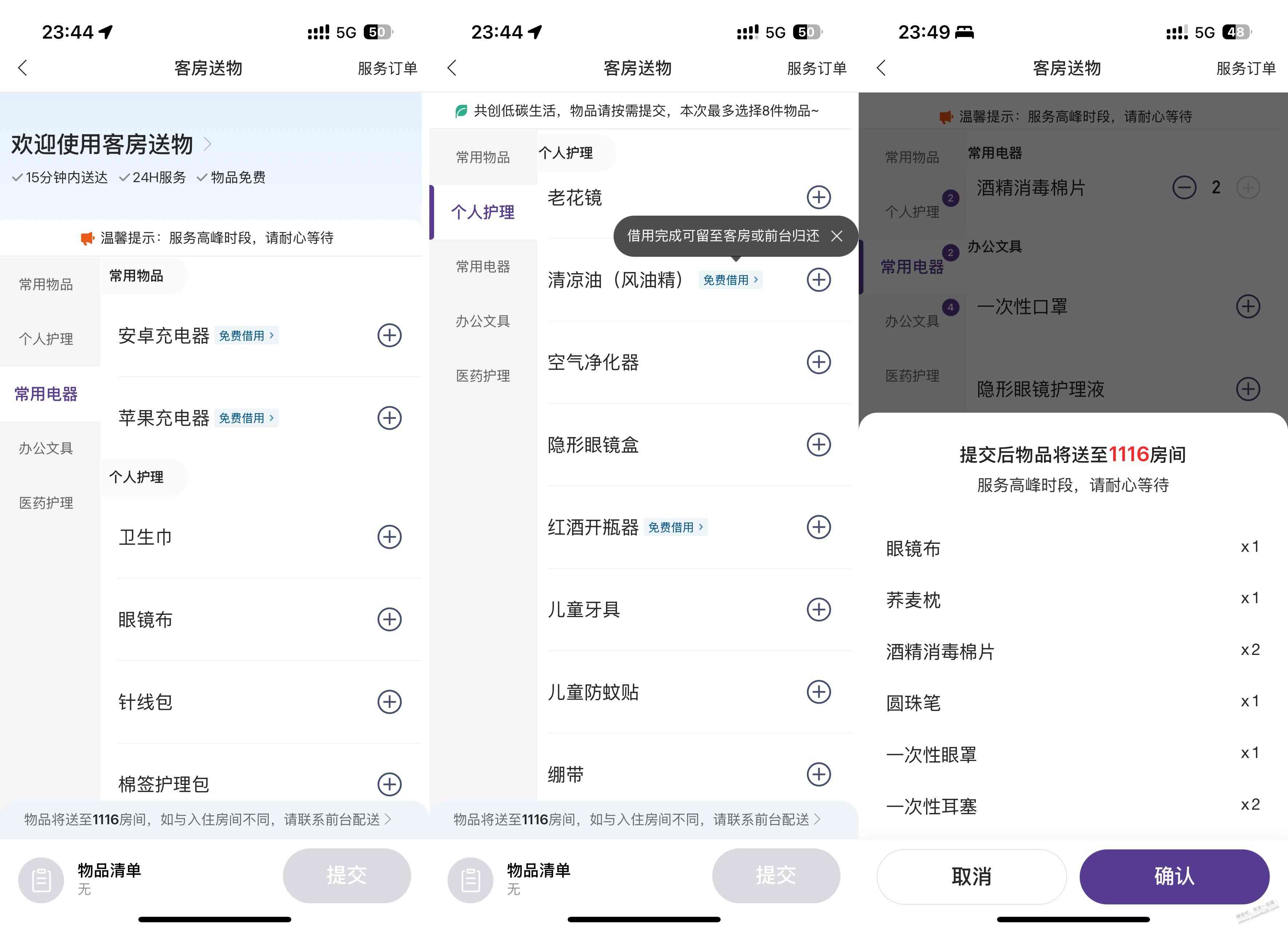
Task: Tap 一次性耳塞 row in confirmation list
Action: (x=1074, y=806)
